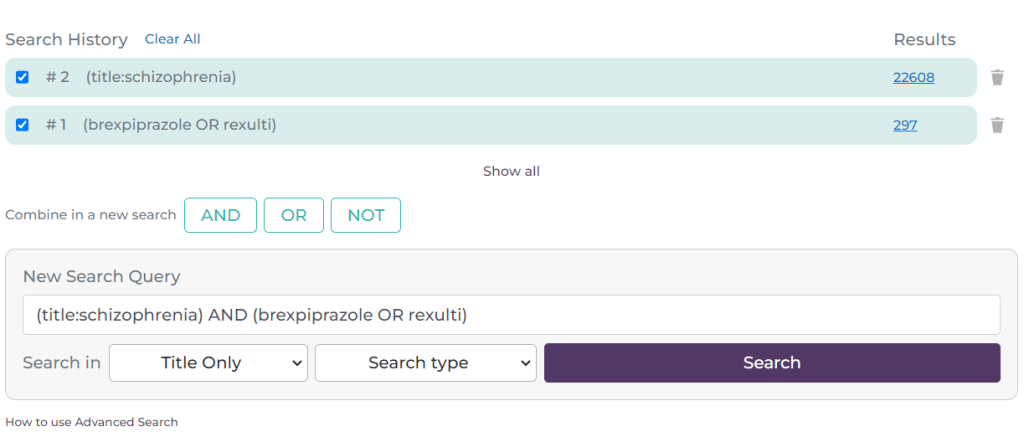This screenshot has width=1024, height=437.
Task: Combine searches with the NOT button
Action: pos(365,215)
